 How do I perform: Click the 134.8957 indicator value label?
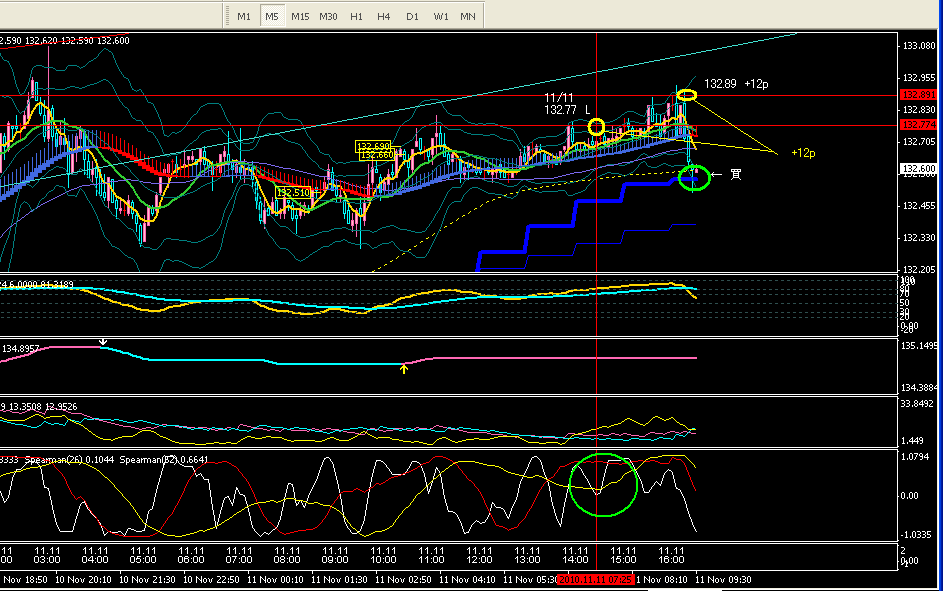(20, 349)
